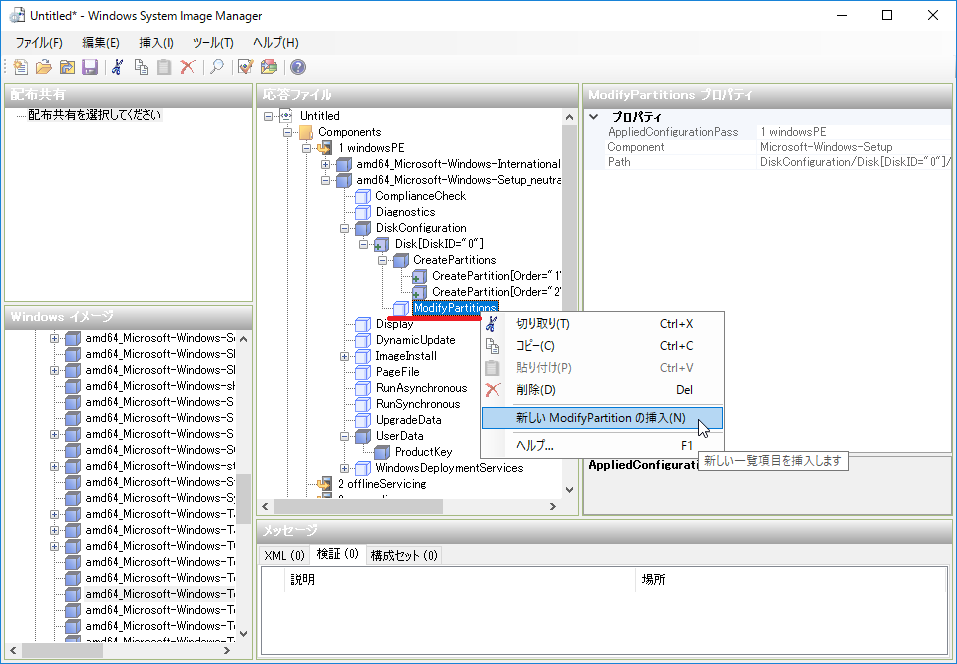Select the CreatePartition[Order="1"] tree node
This screenshot has height=664, width=957.
point(496,276)
